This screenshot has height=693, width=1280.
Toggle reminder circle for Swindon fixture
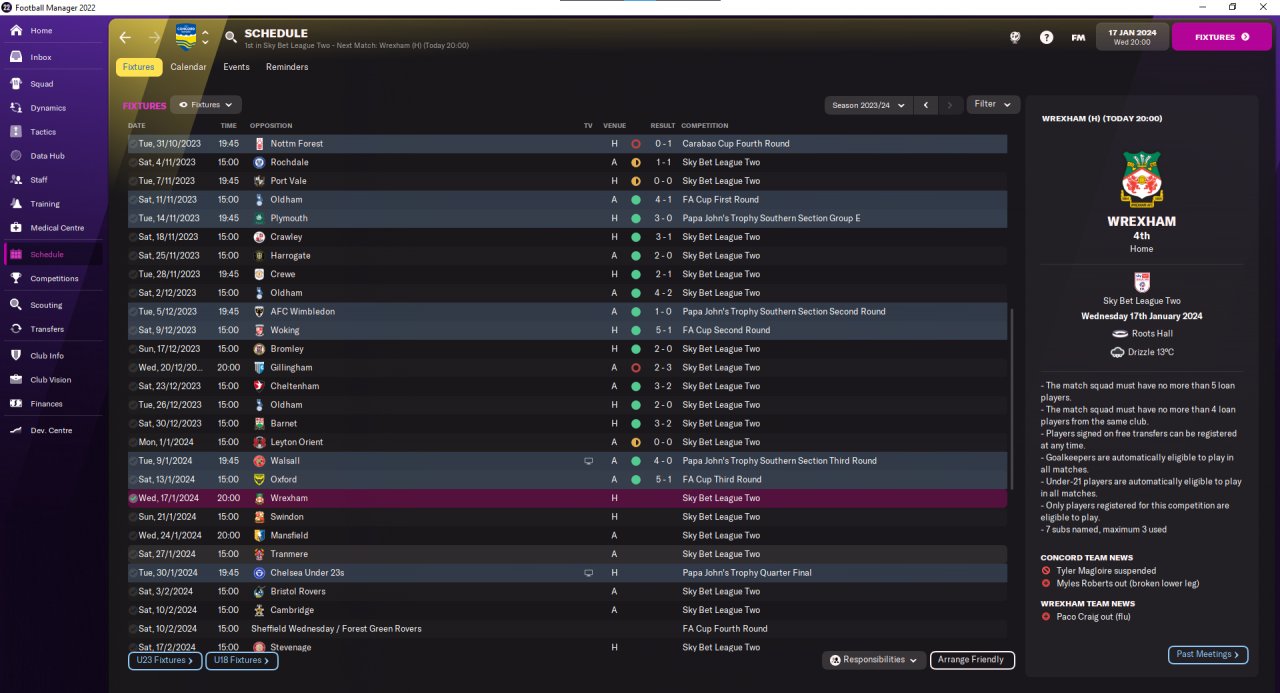tap(133, 517)
